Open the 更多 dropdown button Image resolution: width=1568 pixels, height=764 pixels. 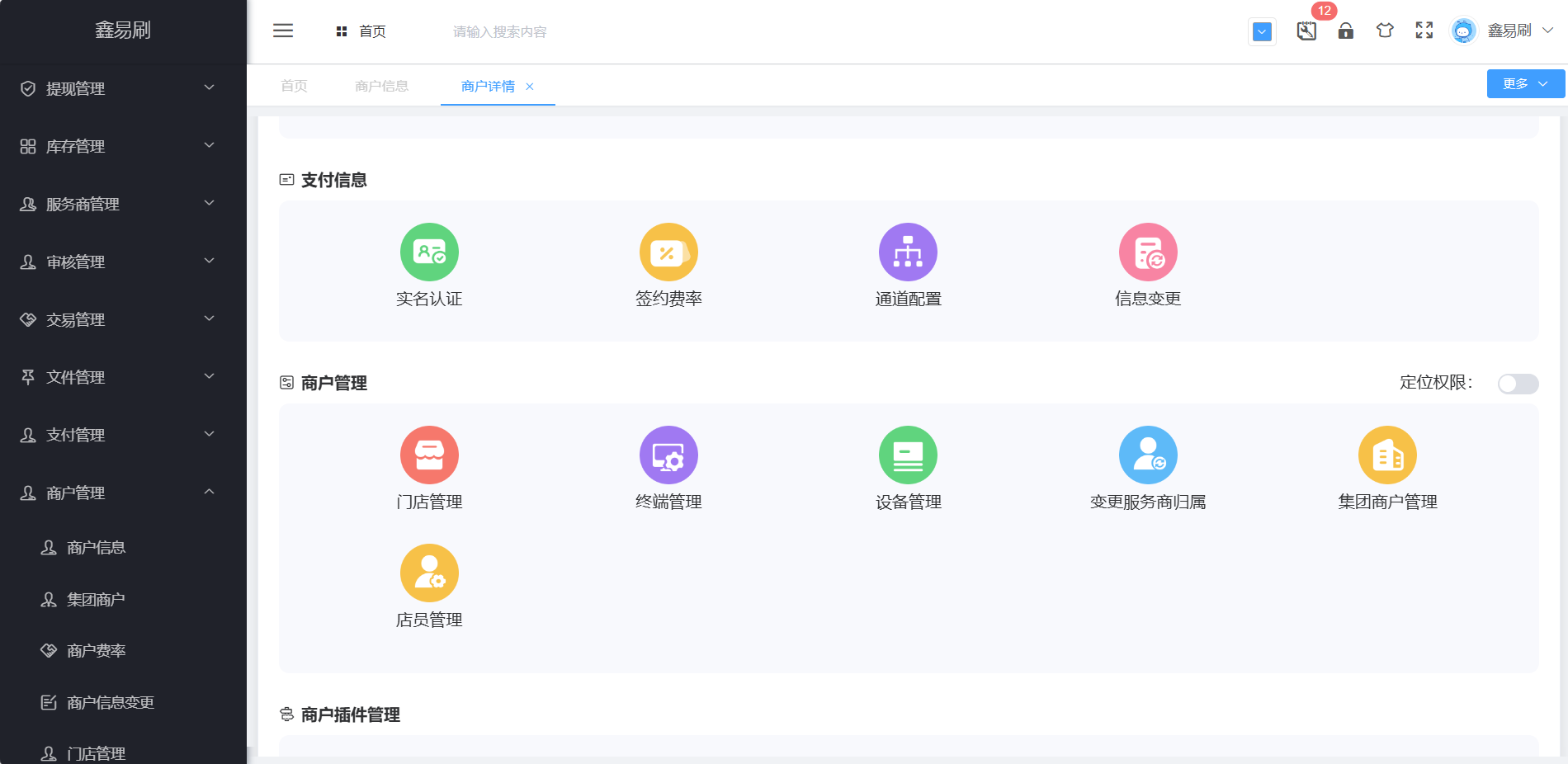[1524, 84]
